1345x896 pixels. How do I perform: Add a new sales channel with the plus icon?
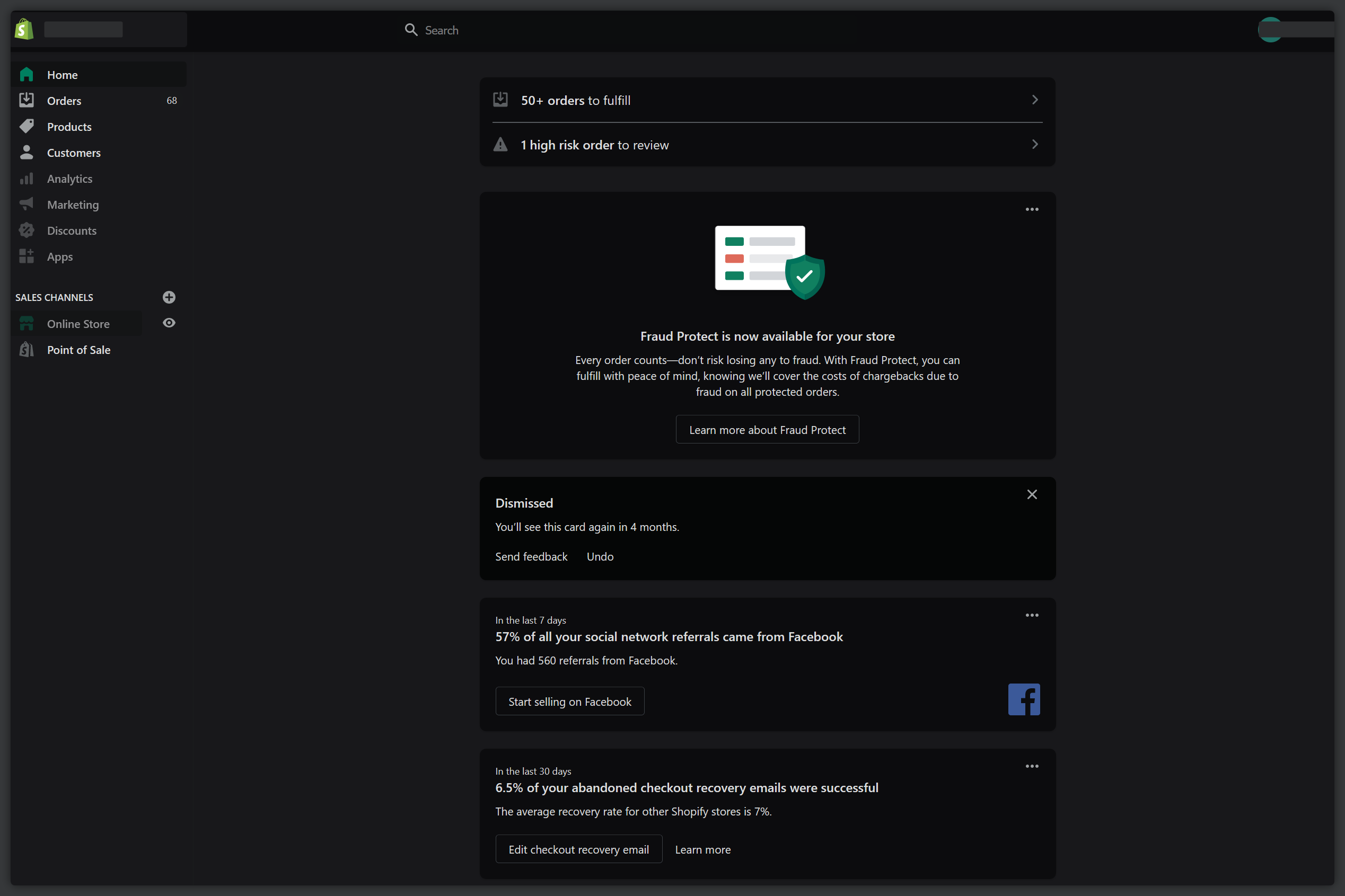pos(169,297)
